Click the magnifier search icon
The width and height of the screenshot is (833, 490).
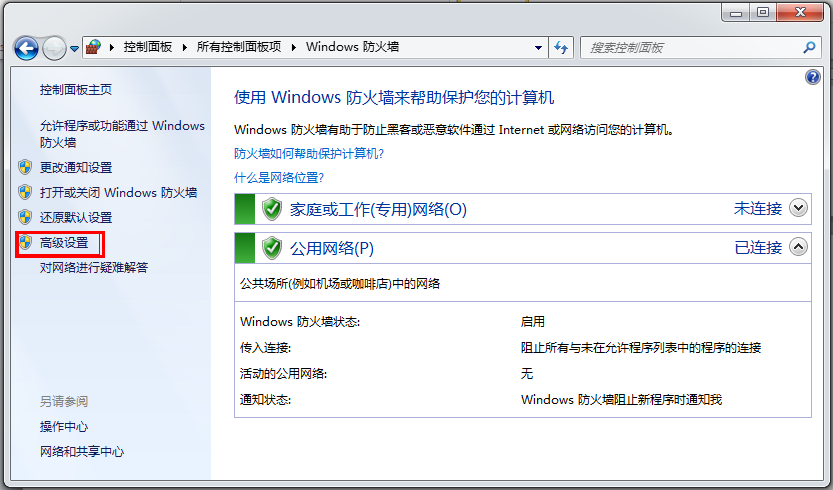coord(809,48)
